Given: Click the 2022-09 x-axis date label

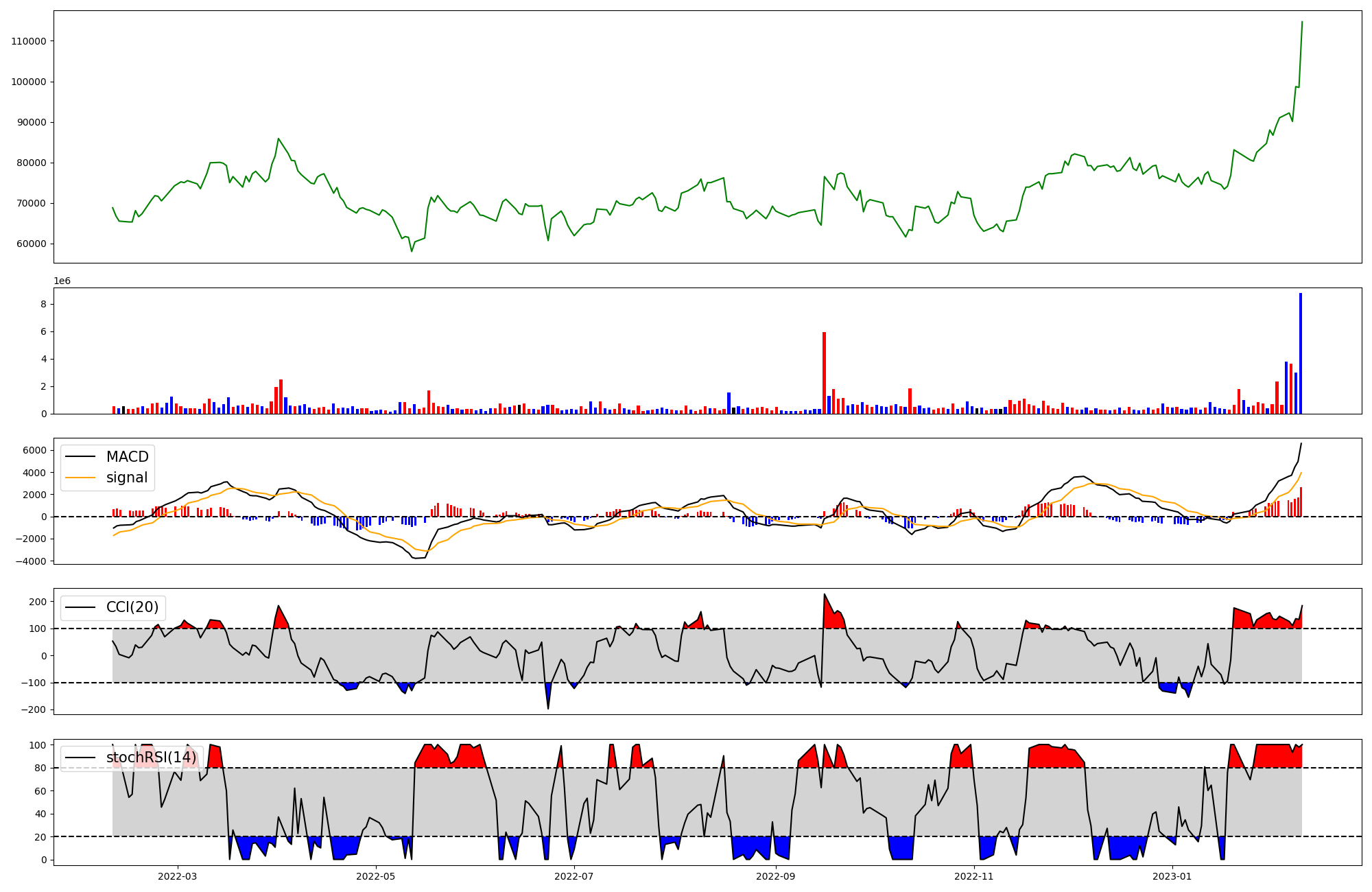Looking at the screenshot, I should click(x=776, y=876).
